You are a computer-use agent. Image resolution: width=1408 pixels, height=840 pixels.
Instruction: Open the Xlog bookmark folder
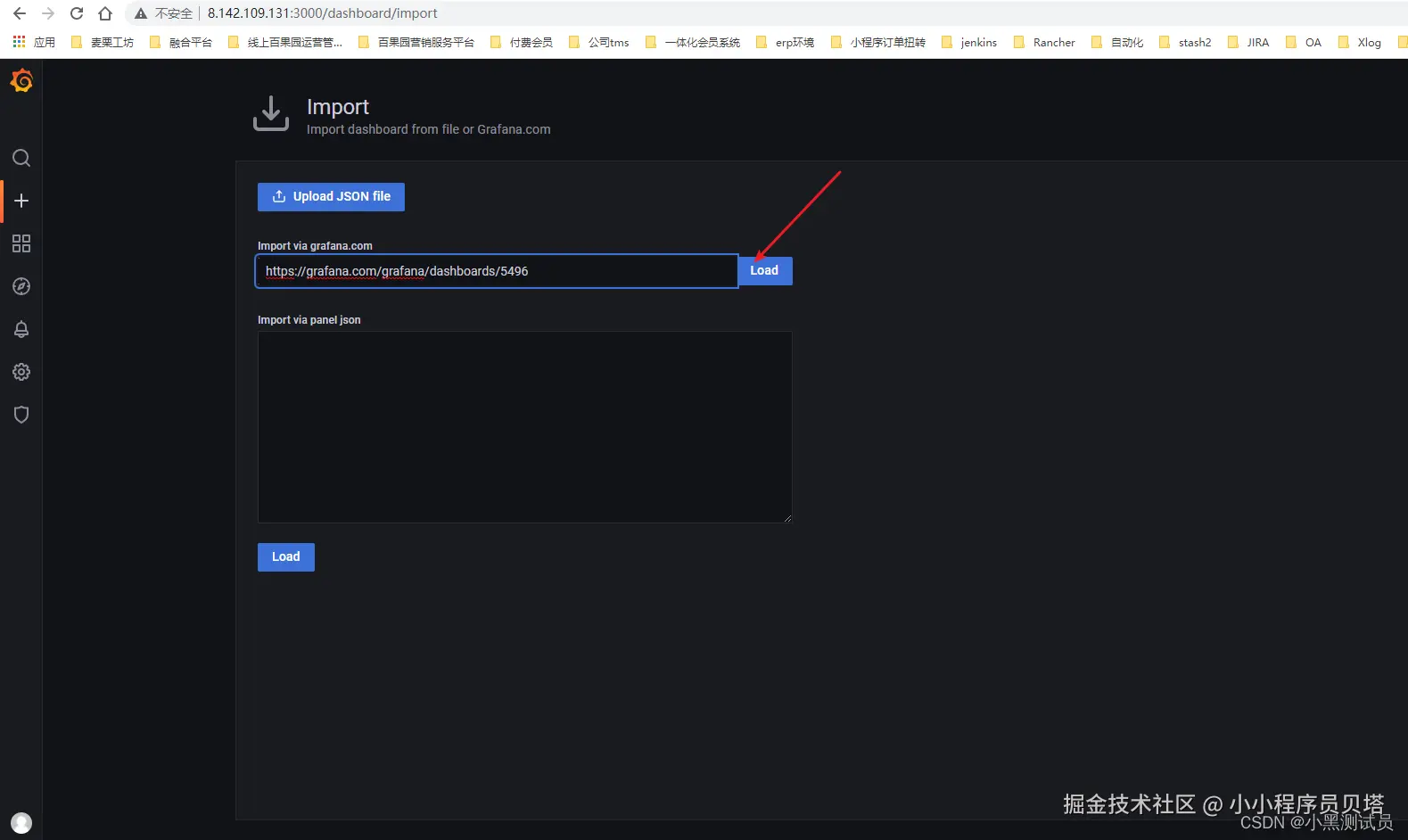(1360, 42)
